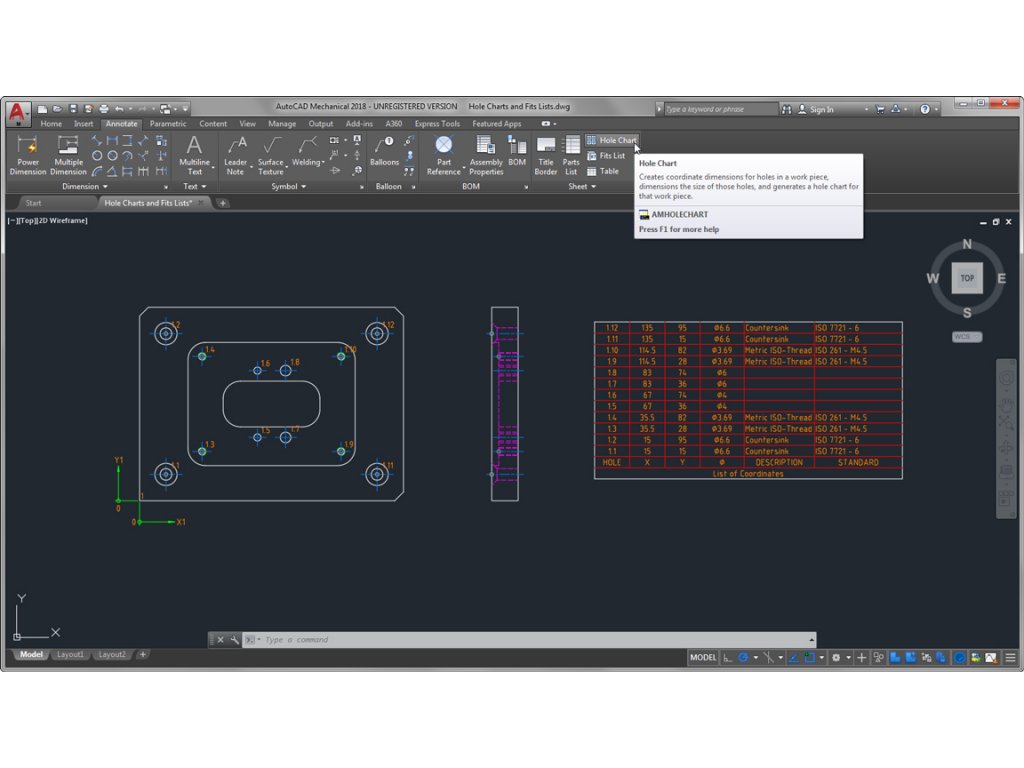Viewport: 1024px width, 768px height.
Task: Expand the command line history arrow
Action: [812, 640]
